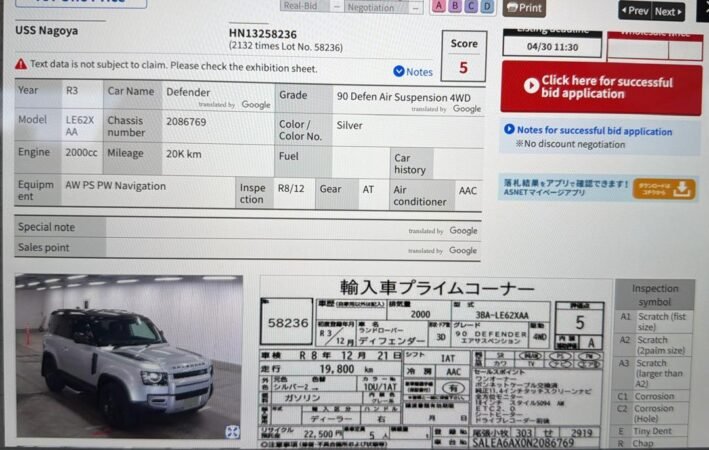Click the Sales point row
Image resolution: width=709 pixels, height=450 pixels.
click(247, 249)
